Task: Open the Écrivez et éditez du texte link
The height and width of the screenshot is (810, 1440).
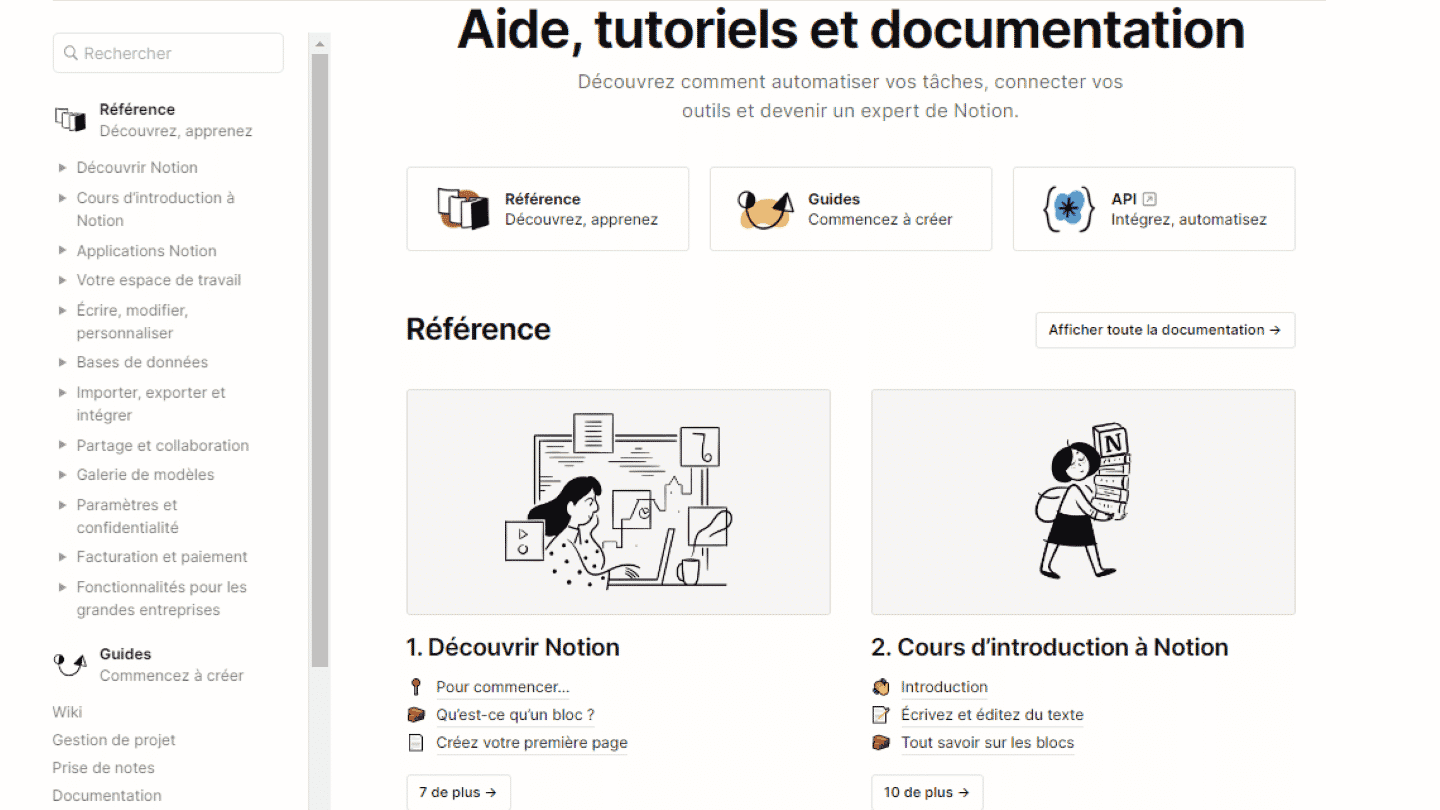Action: click(x=992, y=715)
